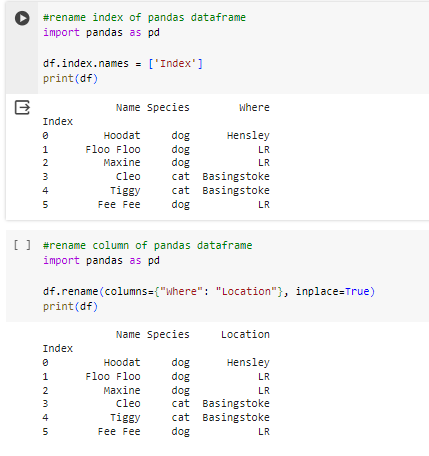Click the "Where" key in the rename dictionary
Screen dimensions: 429x456
(x=181, y=291)
